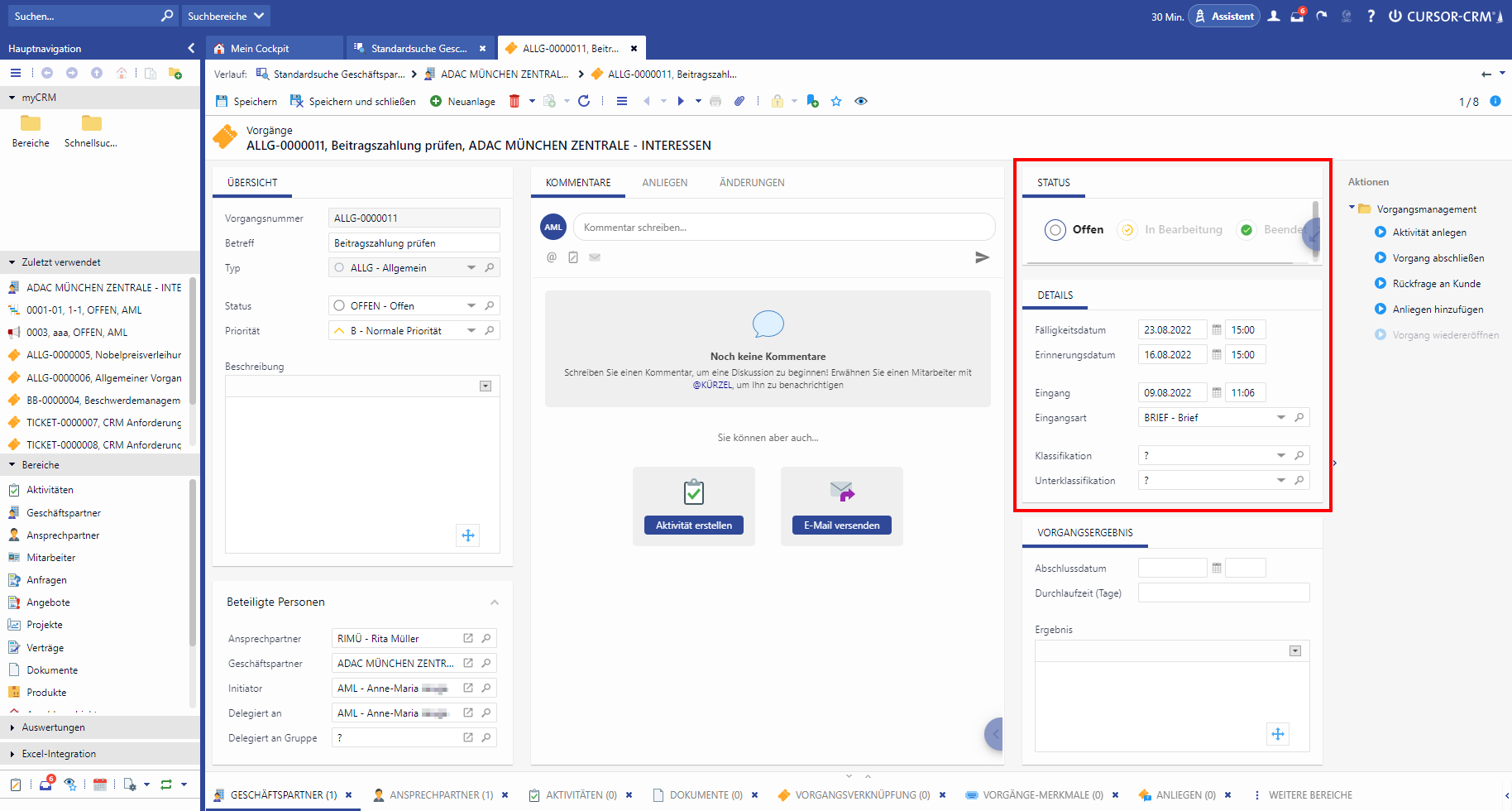1512x811 pixels.
Task: Open the Ansprechpartner record link icon
Action: [x=468, y=638]
